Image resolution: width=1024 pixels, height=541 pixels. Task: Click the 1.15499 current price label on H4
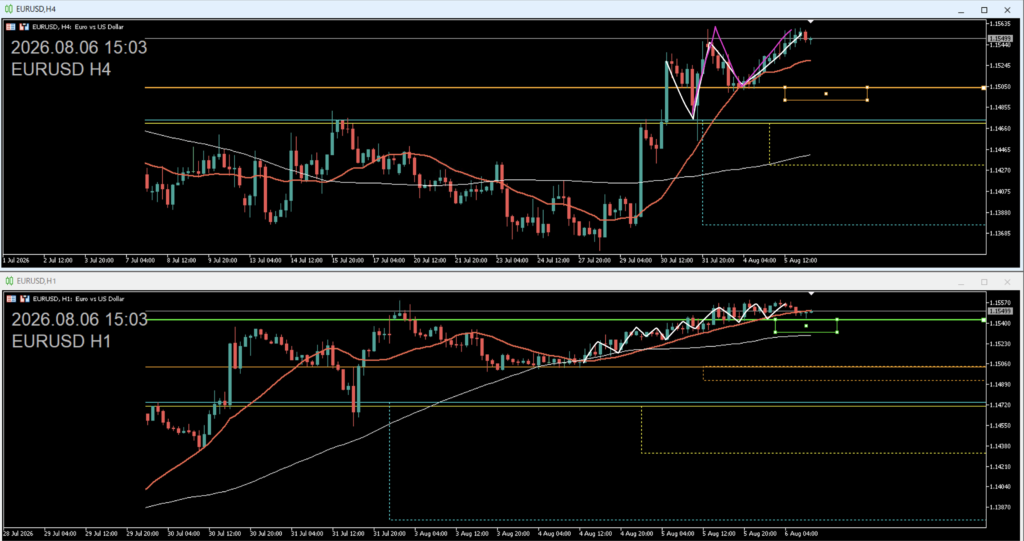click(x=1000, y=39)
